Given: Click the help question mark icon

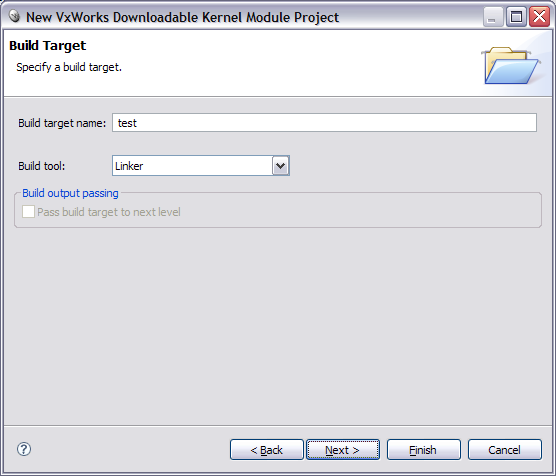Looking at the screenshot, I should [24, 449].
